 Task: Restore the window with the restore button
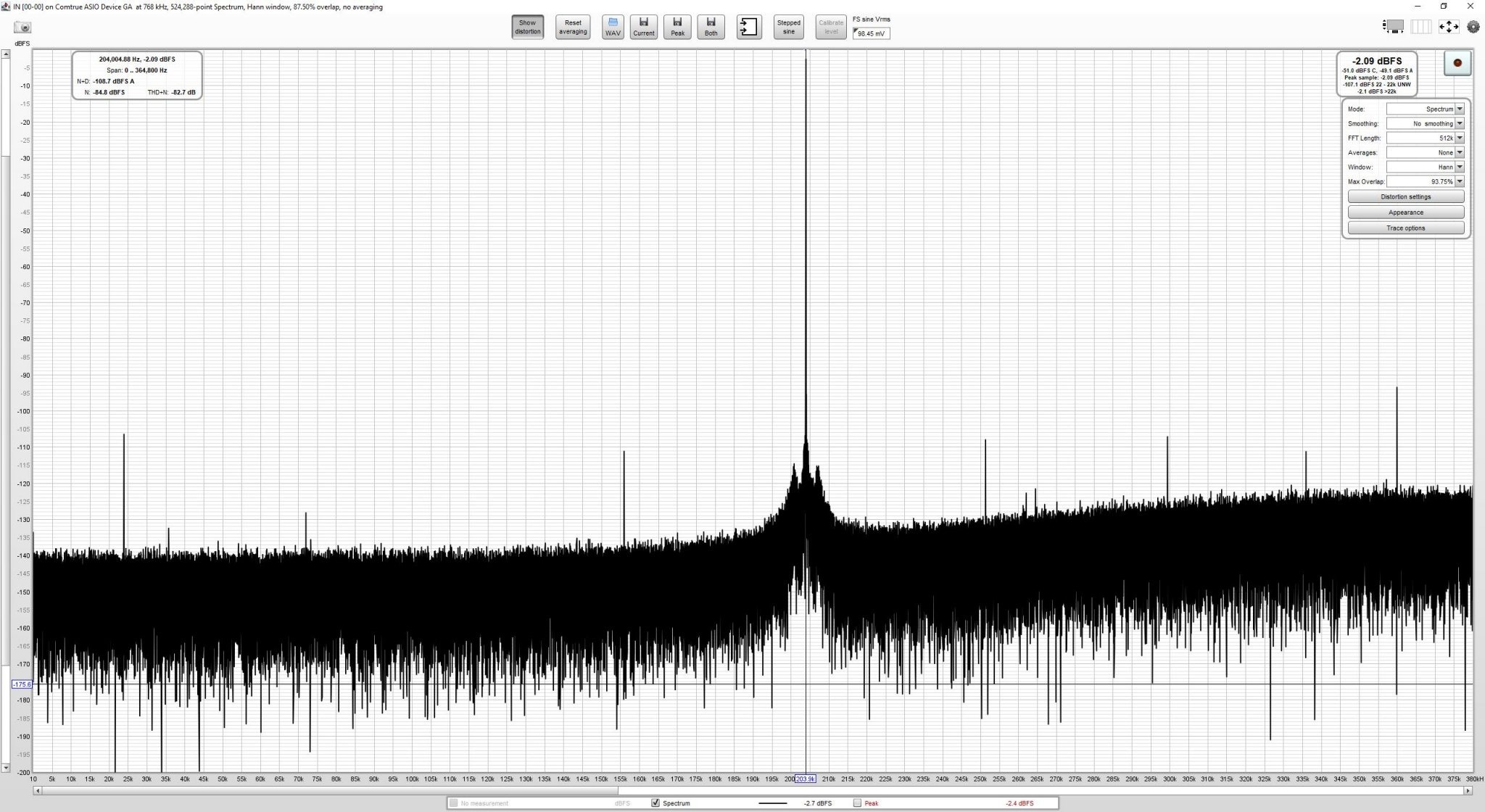point(1444,7)
